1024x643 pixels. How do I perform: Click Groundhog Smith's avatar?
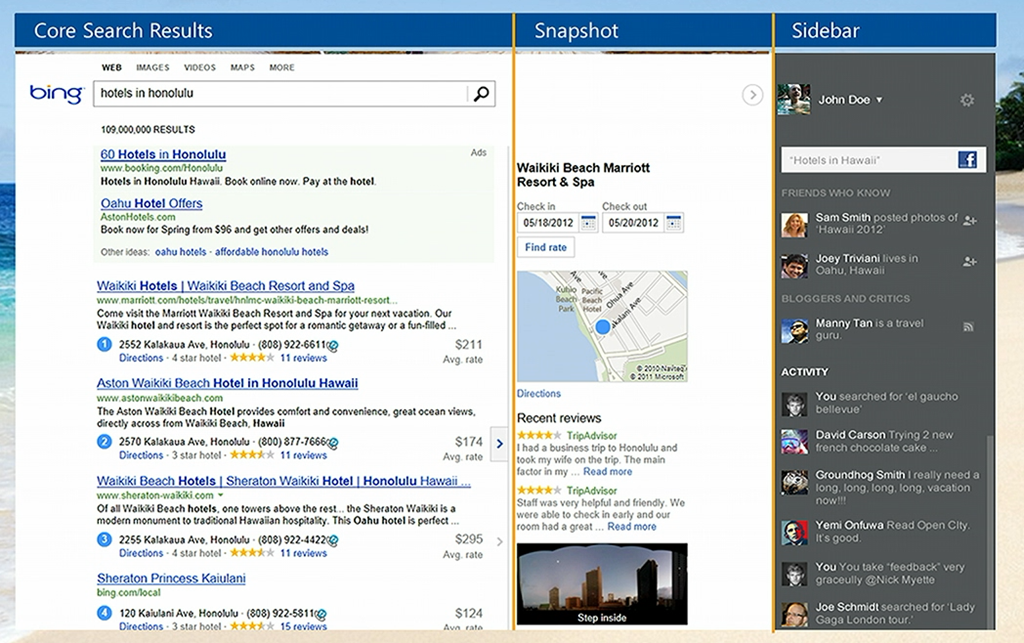[x=794, y=482]
